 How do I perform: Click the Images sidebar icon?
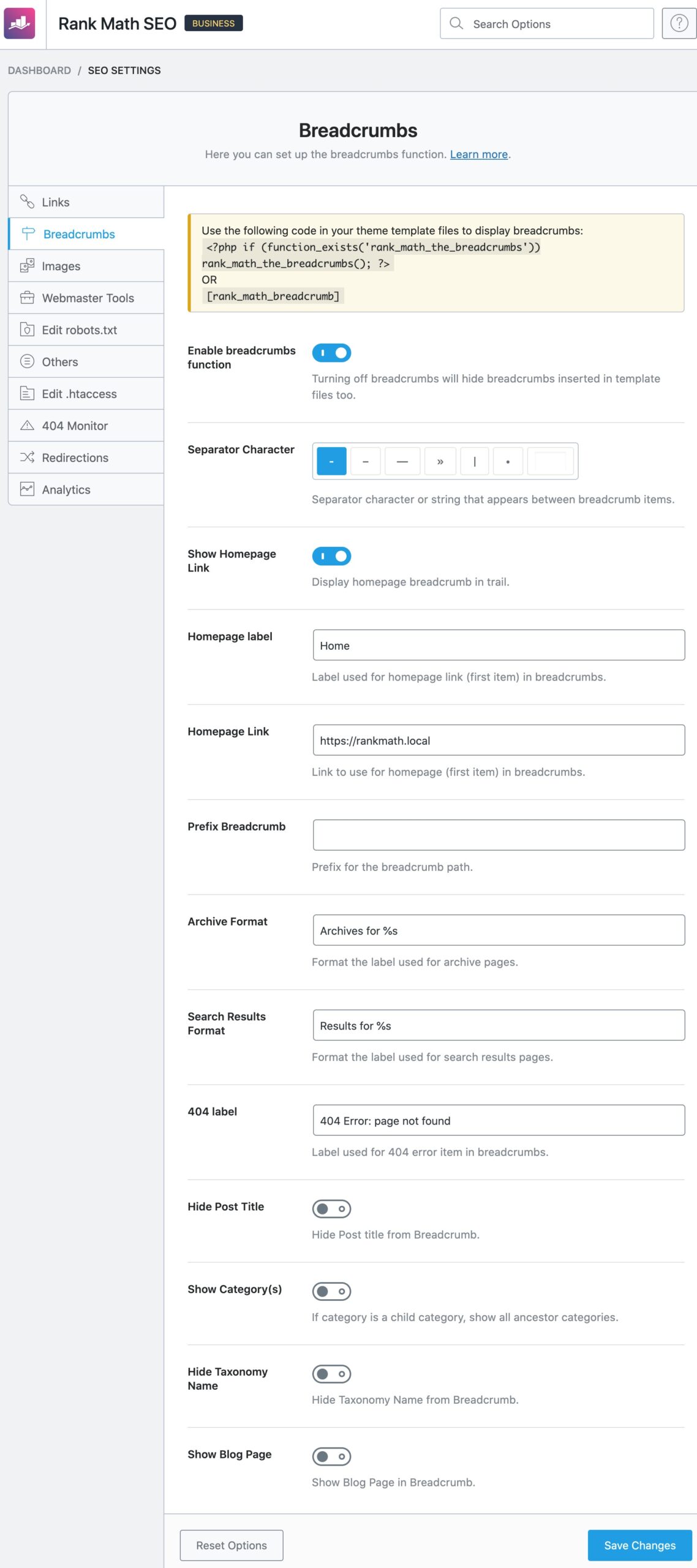[27, 266]
